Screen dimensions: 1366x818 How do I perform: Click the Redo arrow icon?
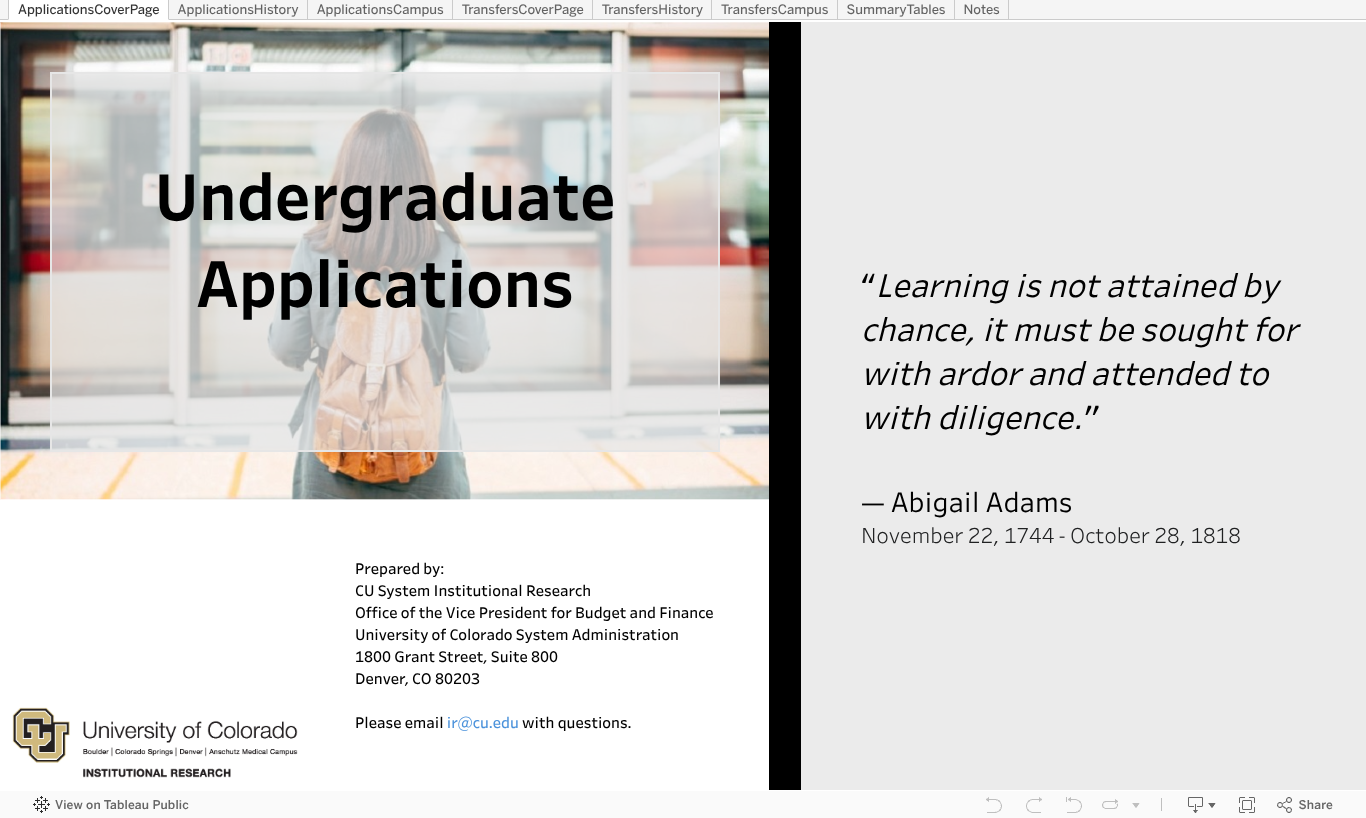(x=1034, y=805)
